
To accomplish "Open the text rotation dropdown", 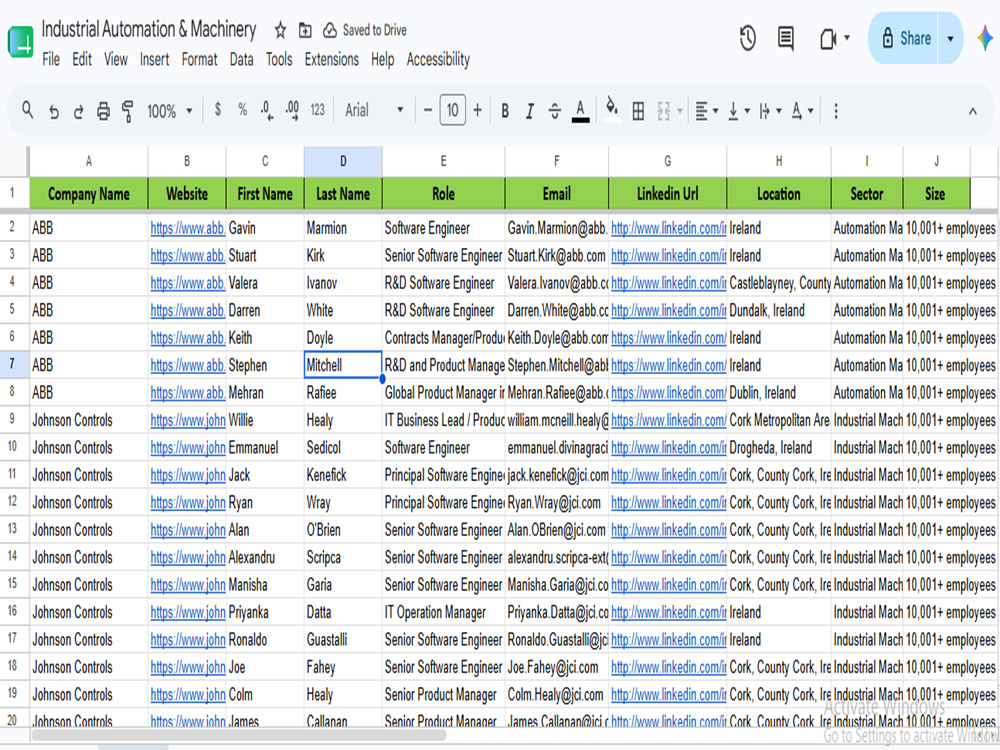I will click(802, 111).
